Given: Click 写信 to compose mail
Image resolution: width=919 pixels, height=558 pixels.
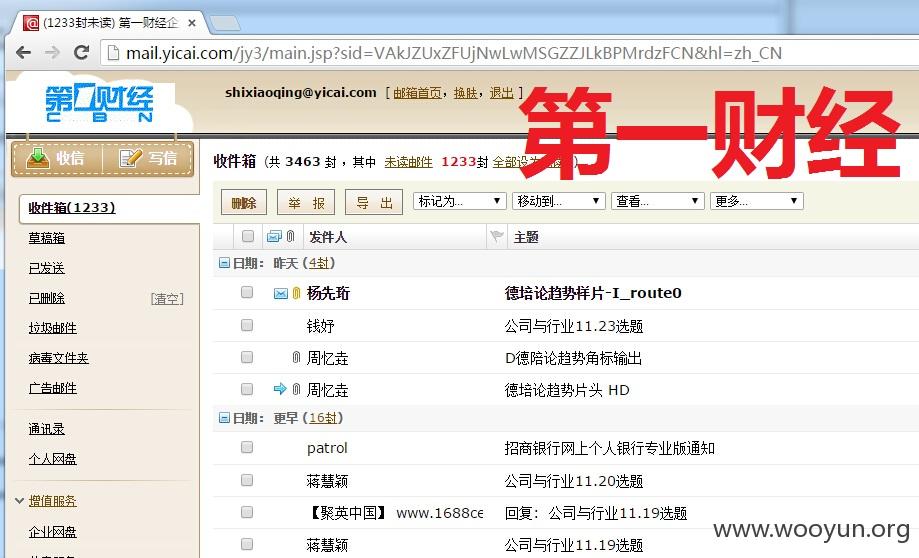Looking at the screenshot, I should point(148,158).
